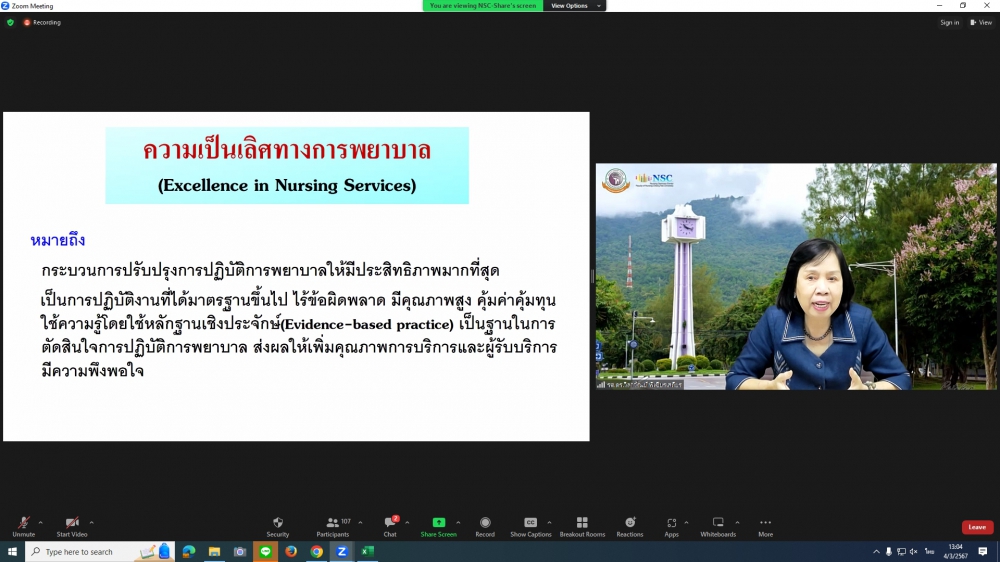Start Video using the camera icon
Viewport: 1000px width, 562px height.
[x=71, y=524]
